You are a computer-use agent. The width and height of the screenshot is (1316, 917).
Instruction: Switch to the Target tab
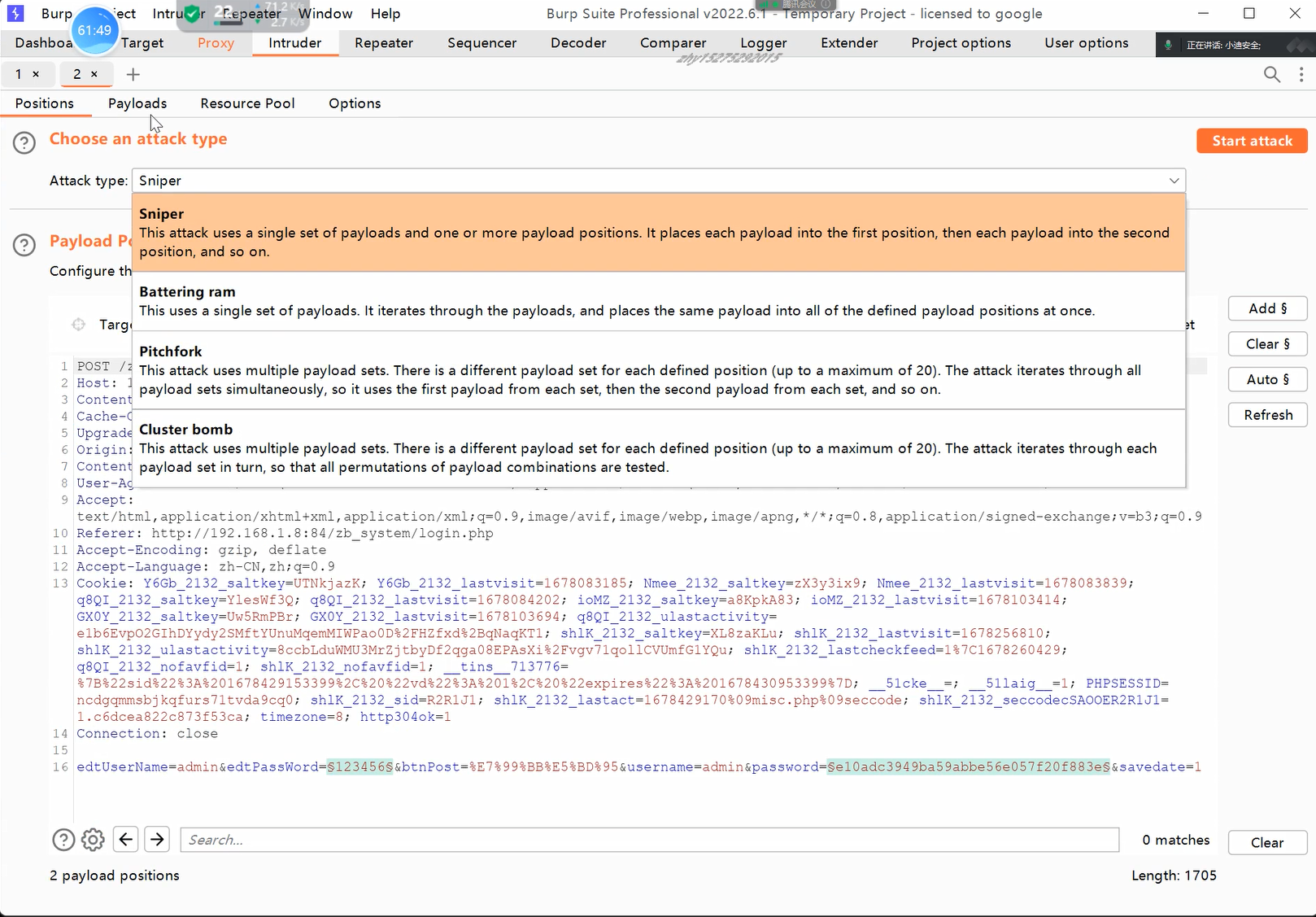point(142,43)
